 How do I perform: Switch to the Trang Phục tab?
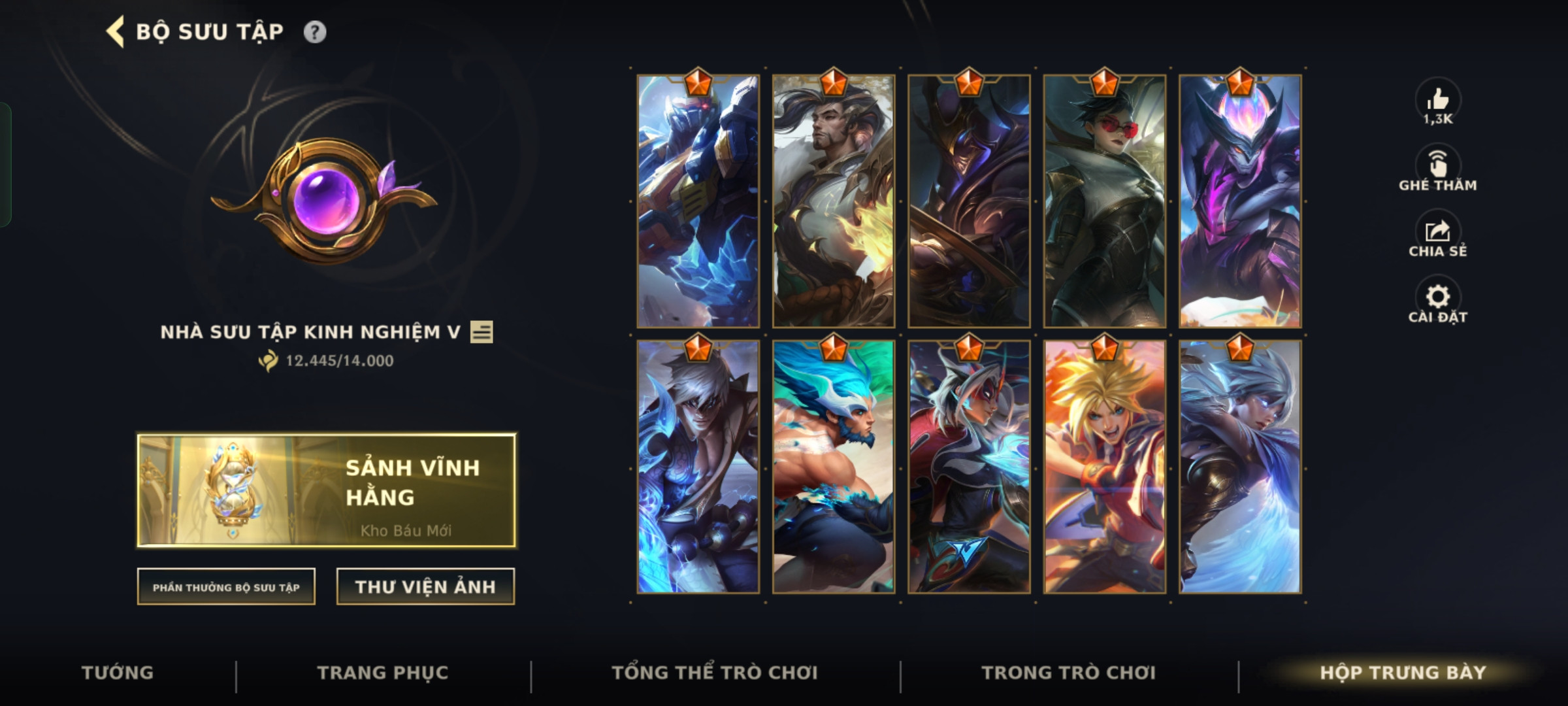tap(383, 673)
